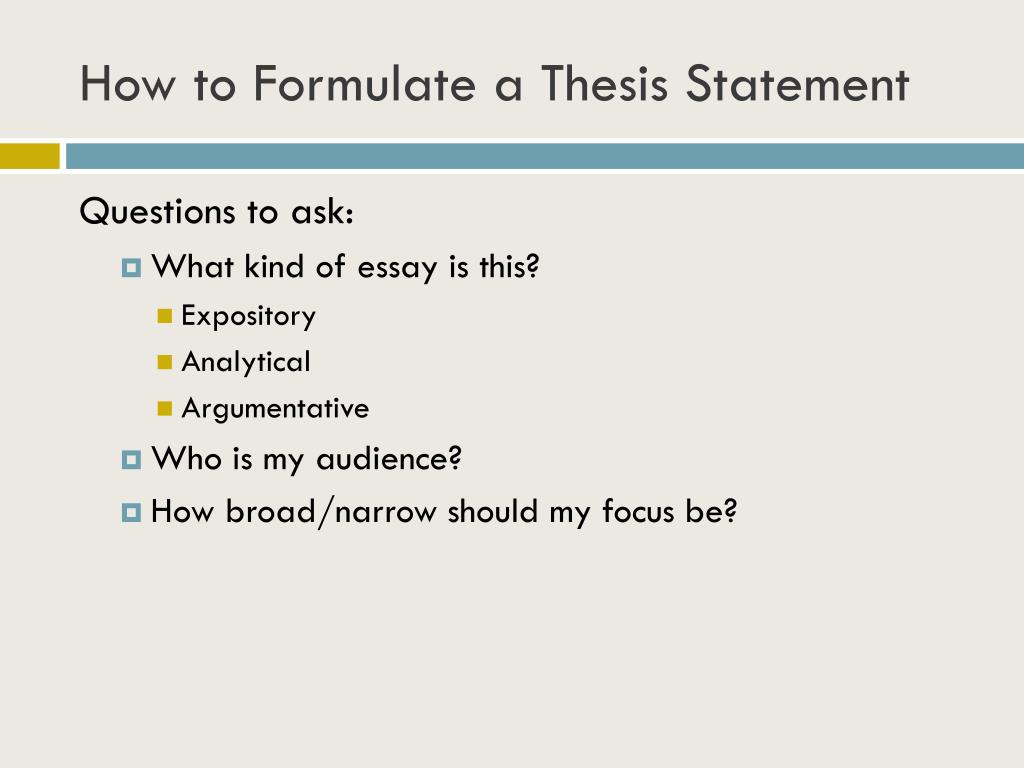This screenshot has height=768, width=1024.
Task: Click the gold accent block left of the divider
Action: click(x=29, y=156)
